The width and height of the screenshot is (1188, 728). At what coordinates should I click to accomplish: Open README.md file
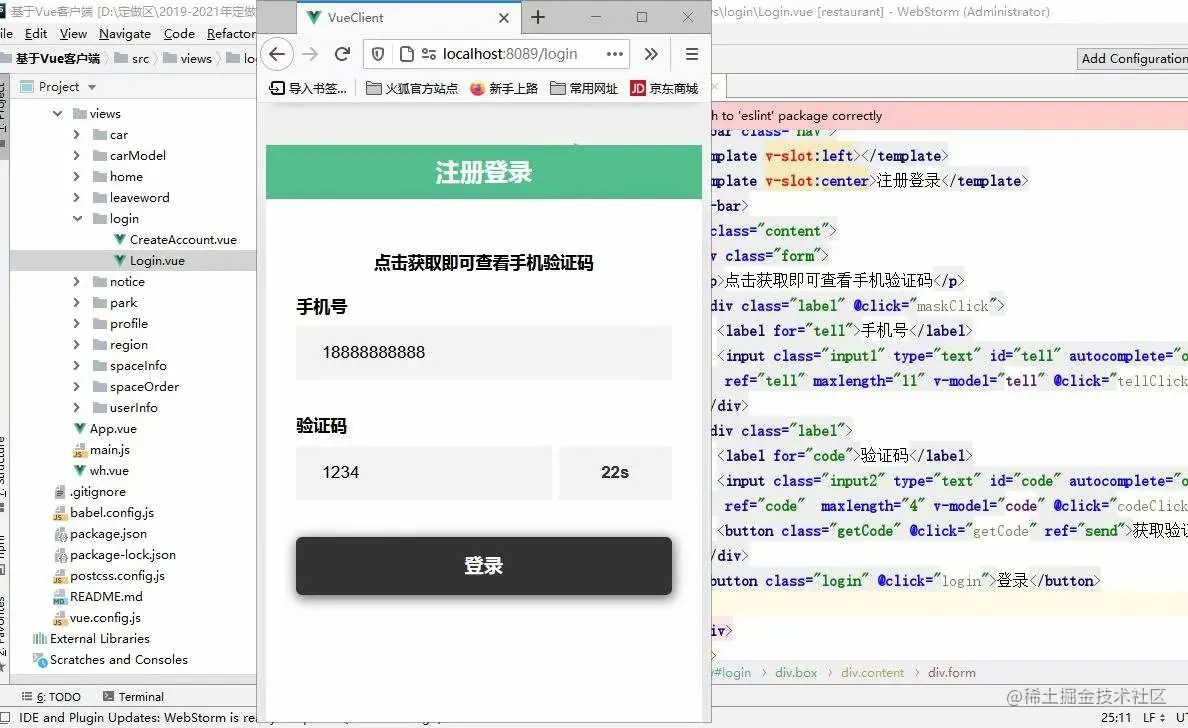click(x=98, y=597)
